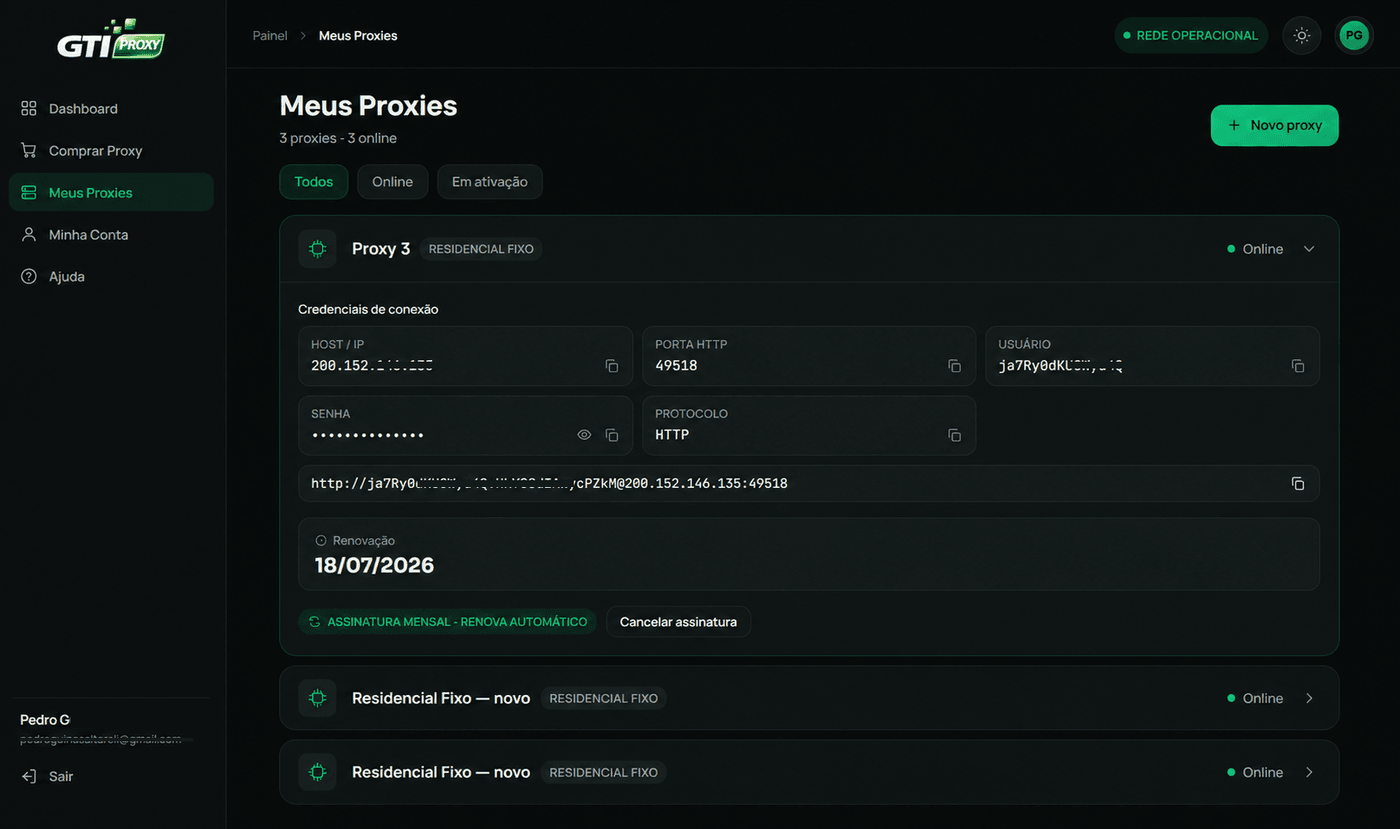Copy the Porta HTTP value
Viewport: 1400px width, 829px height.
tap(955, 366)
